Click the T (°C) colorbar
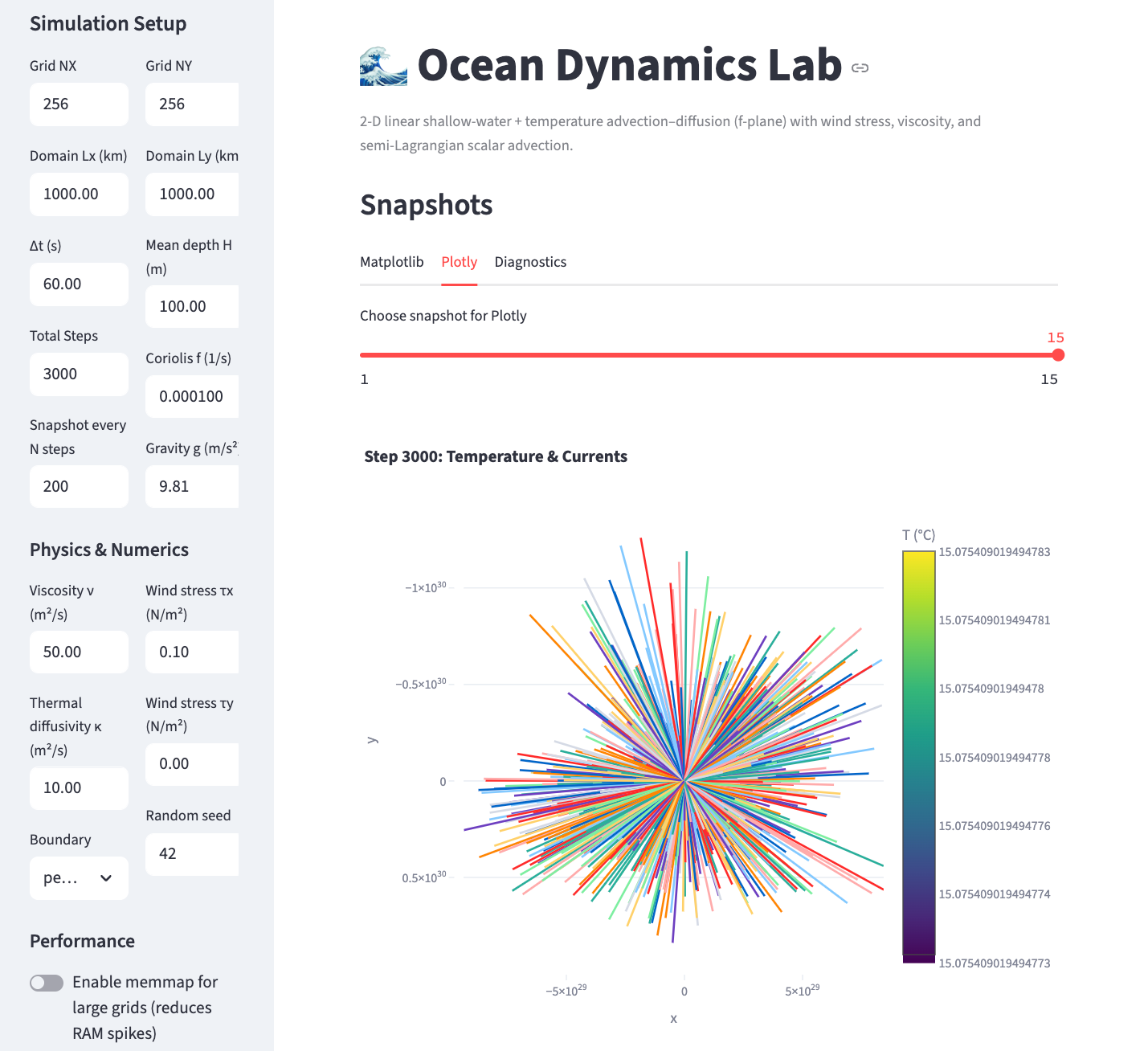Screen dimensions: 1148x1051 [918, 755]
